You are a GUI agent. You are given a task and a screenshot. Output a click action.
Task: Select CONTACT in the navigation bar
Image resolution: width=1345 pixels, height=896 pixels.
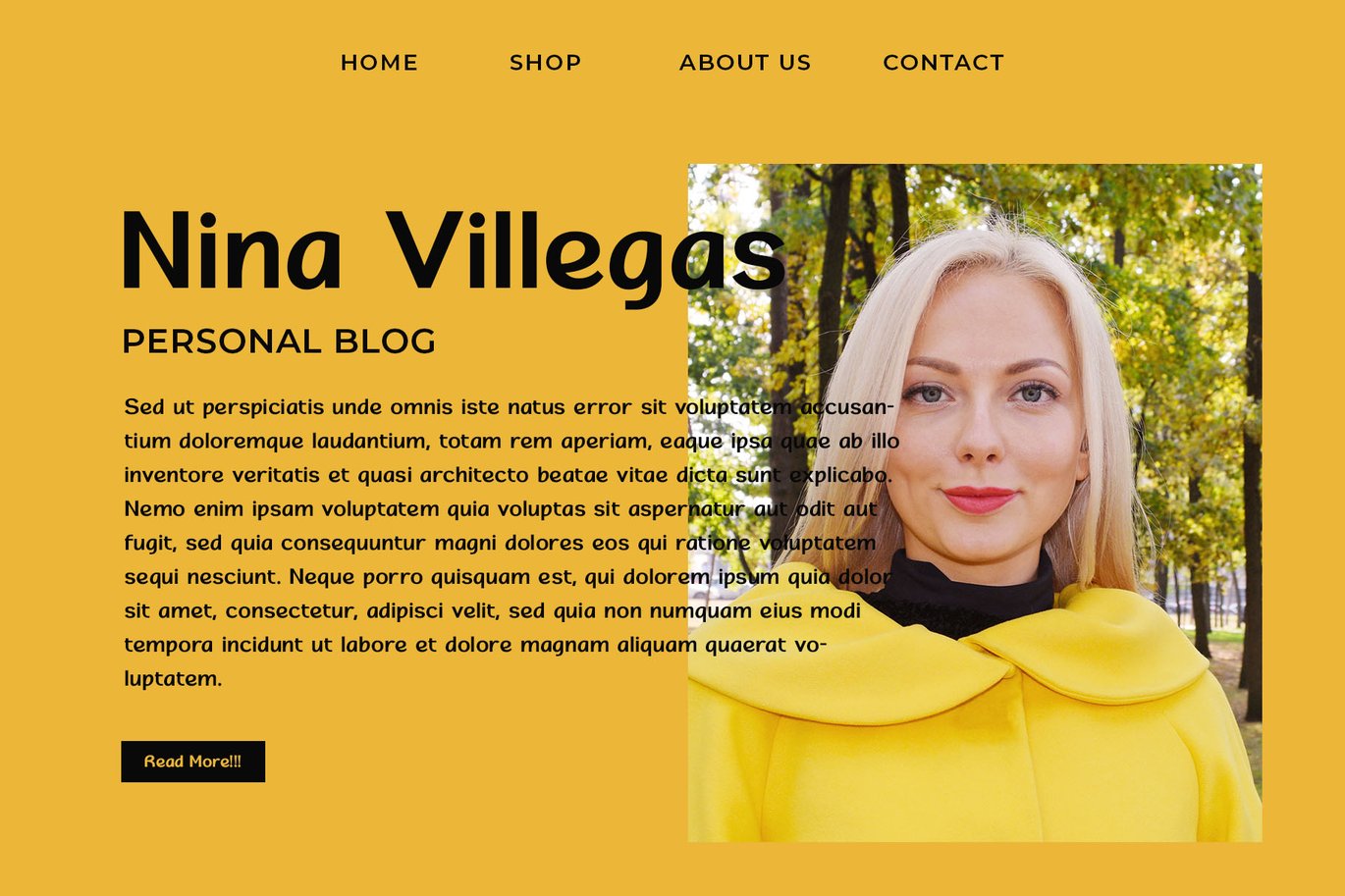[943, 63]
